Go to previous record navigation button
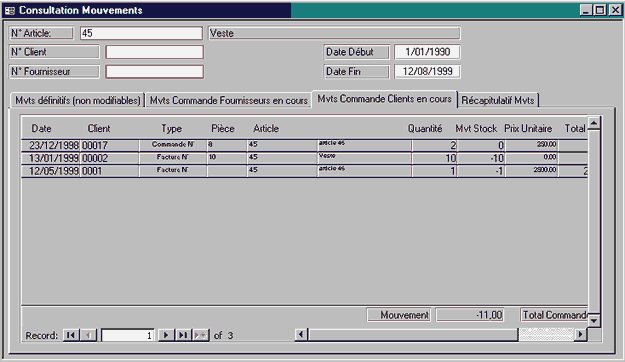 (x=88, y=335)
